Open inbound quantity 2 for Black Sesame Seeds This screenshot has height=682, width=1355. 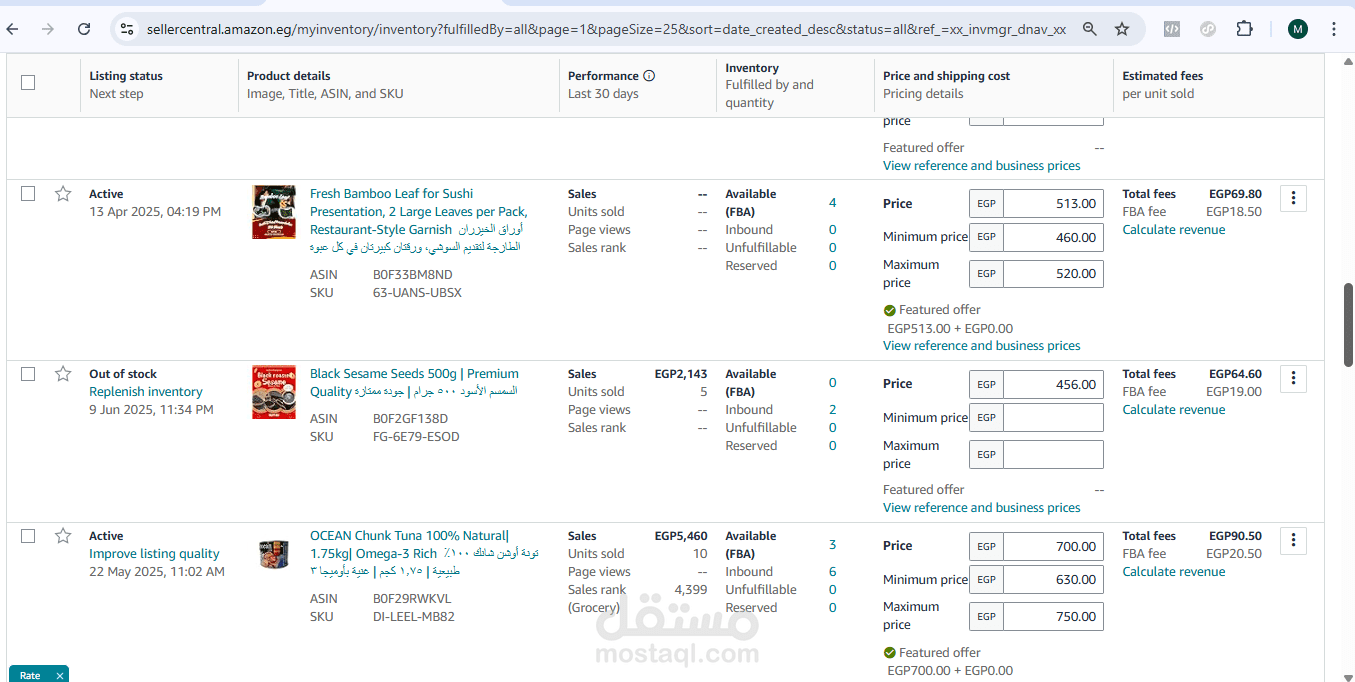(x=832, y=410)
